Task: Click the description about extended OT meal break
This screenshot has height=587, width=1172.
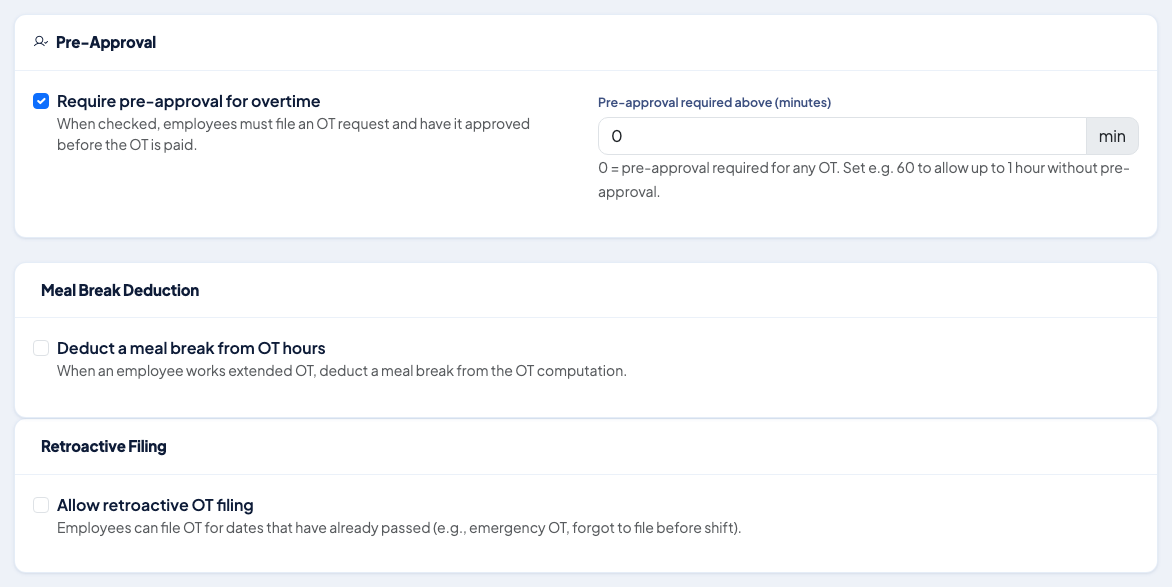Action: click(x=342, y=371)
